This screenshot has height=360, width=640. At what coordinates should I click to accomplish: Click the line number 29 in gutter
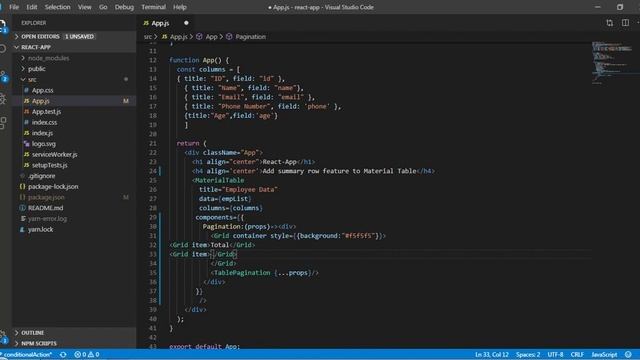click(x=153, y=217)
